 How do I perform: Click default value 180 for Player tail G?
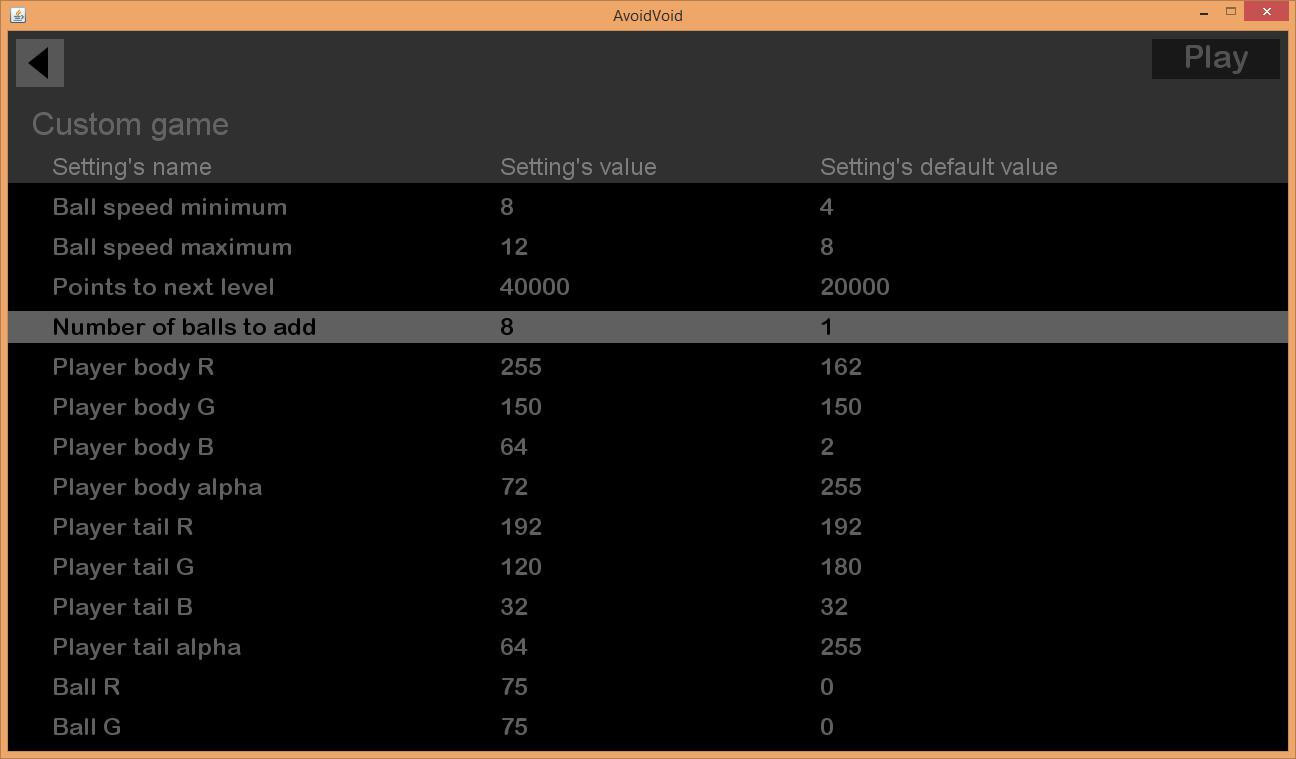[841, 567]
